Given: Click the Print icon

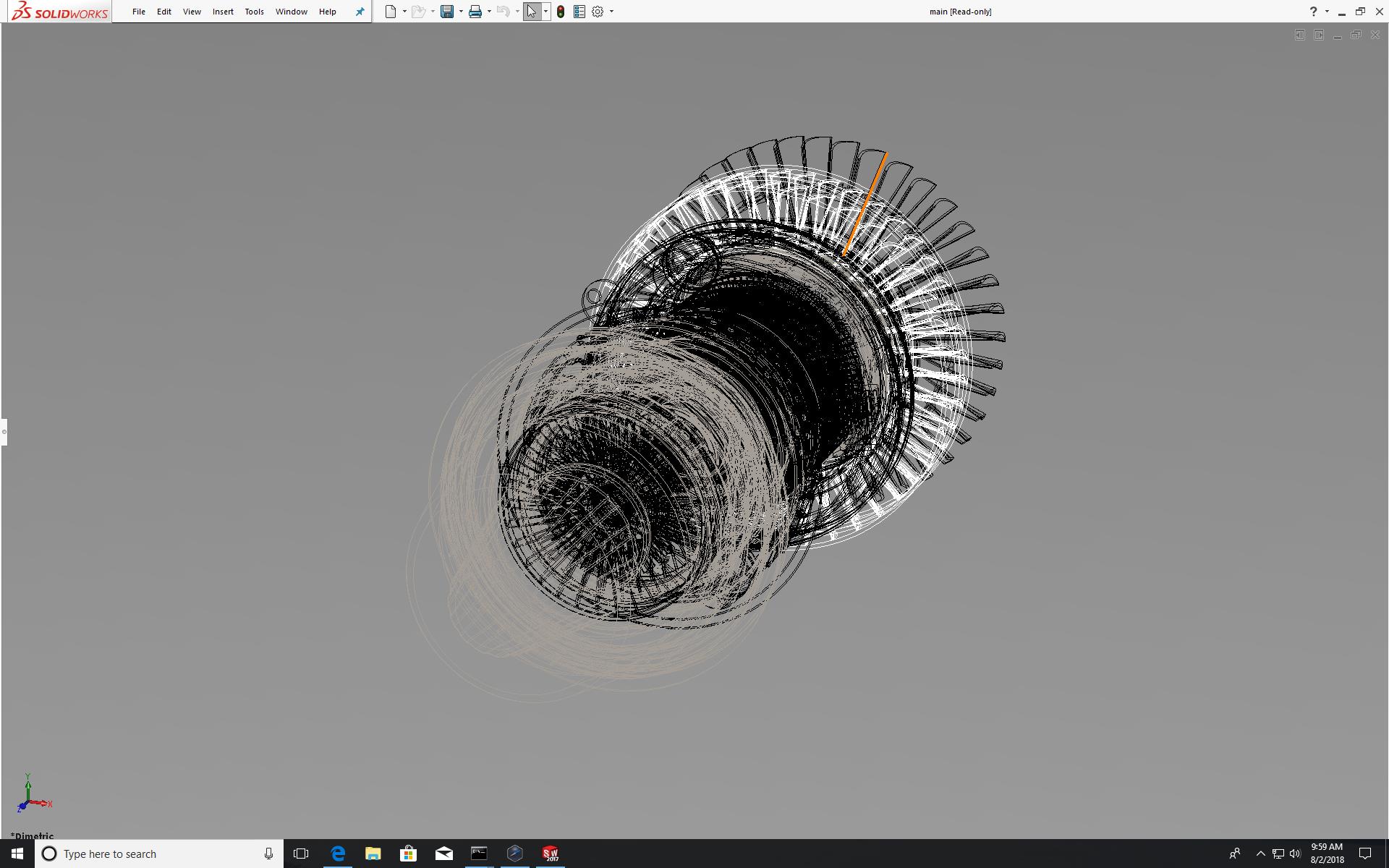Looking at the screenshot, I should coord(475,12).
